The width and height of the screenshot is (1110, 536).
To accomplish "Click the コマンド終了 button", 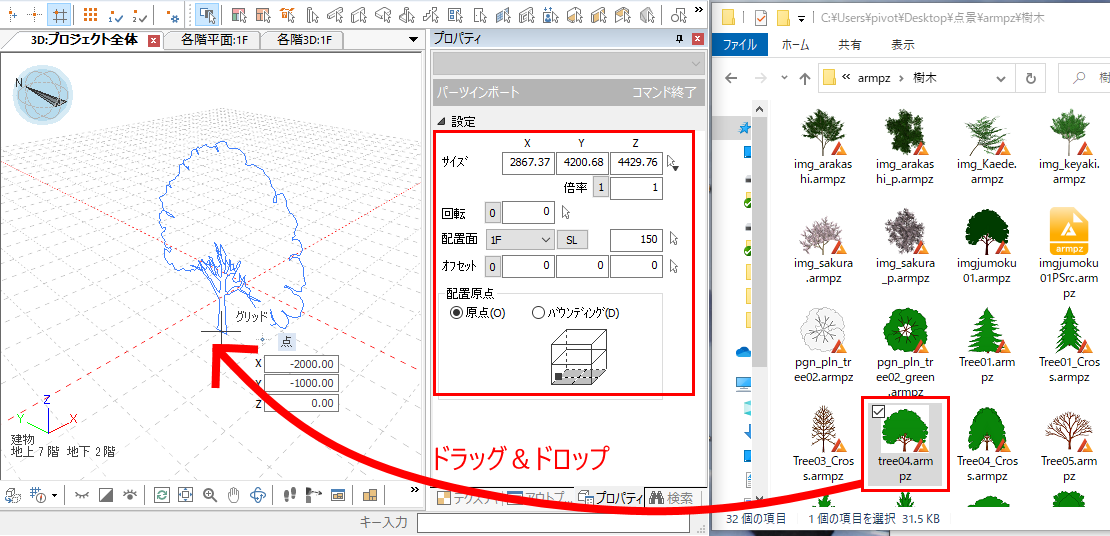I will click(663, 92).
